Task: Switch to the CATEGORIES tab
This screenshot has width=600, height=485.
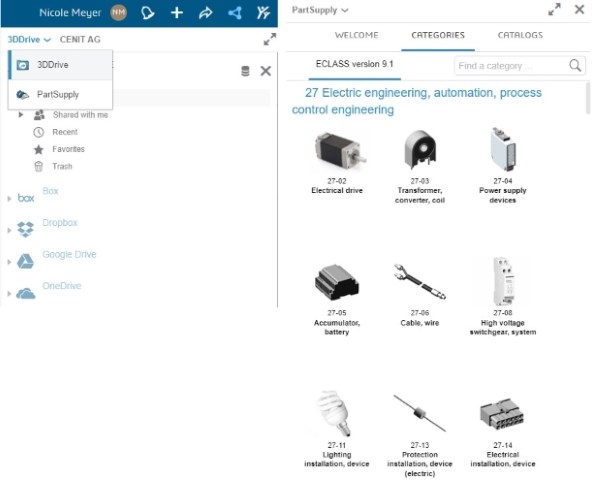Action: pos(438,35)
